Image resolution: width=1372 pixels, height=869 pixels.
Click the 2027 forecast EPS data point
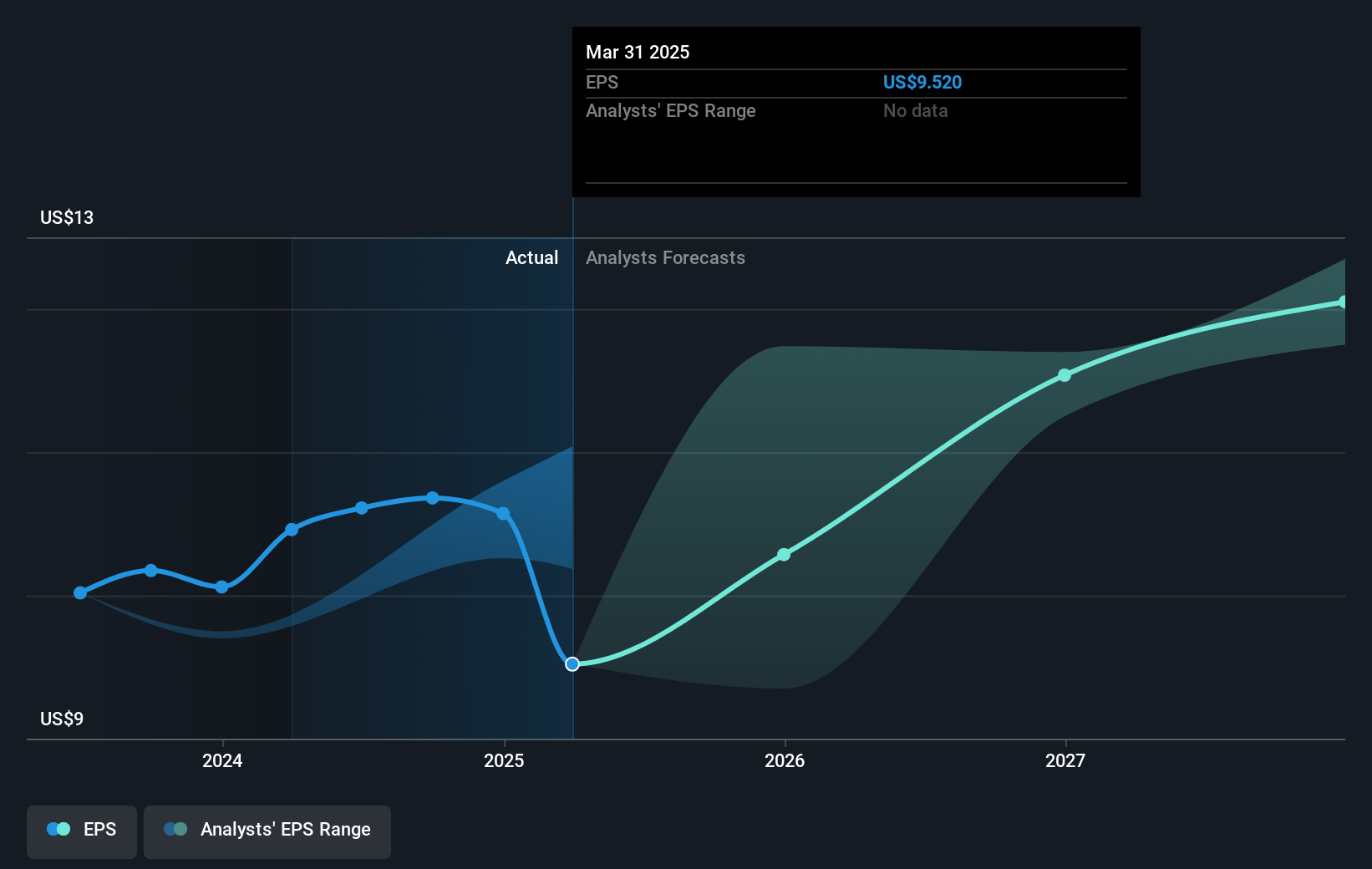tap(1065, 375)
